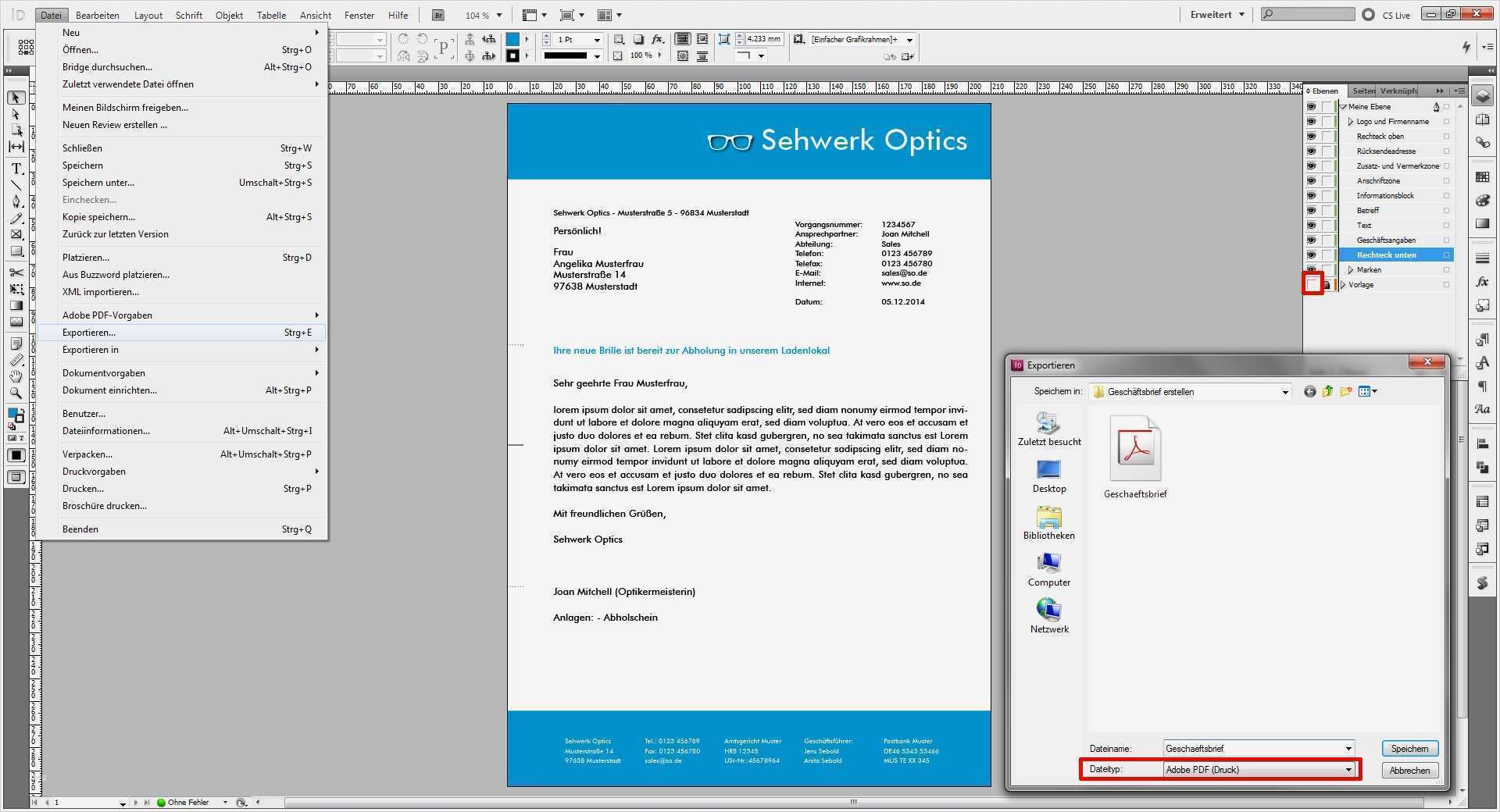Hide the Betreff layer

[x=1311, y=210]
